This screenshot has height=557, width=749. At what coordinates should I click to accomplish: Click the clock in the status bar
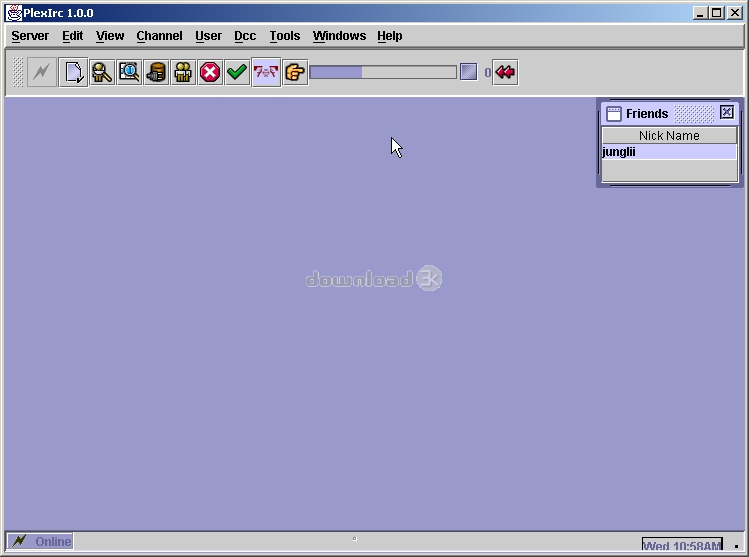(x=682, y=545)
